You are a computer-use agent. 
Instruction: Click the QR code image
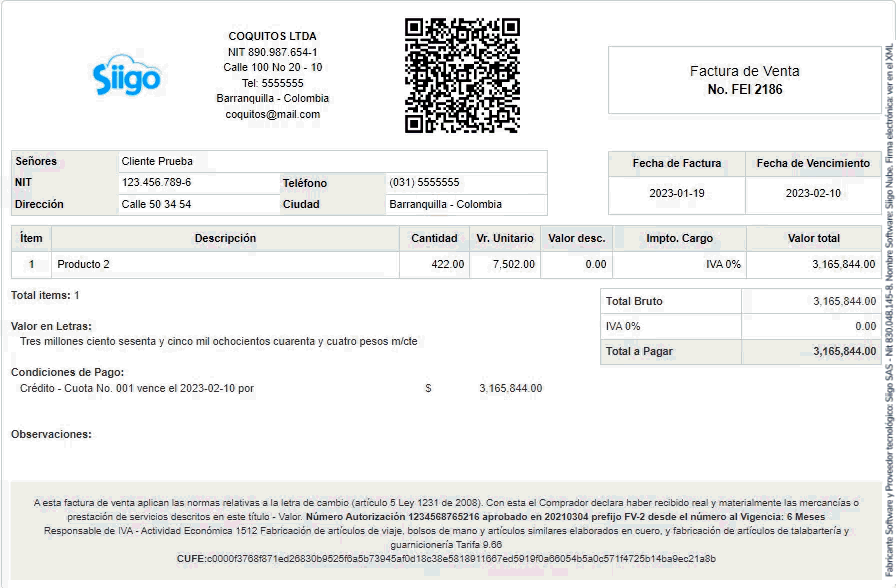pos(462,75)
